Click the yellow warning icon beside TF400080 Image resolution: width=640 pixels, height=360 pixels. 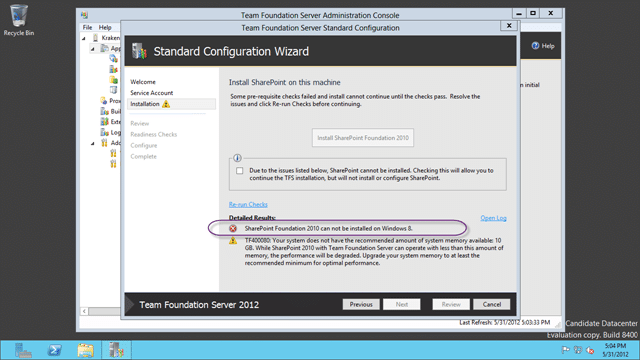point(233,241)
